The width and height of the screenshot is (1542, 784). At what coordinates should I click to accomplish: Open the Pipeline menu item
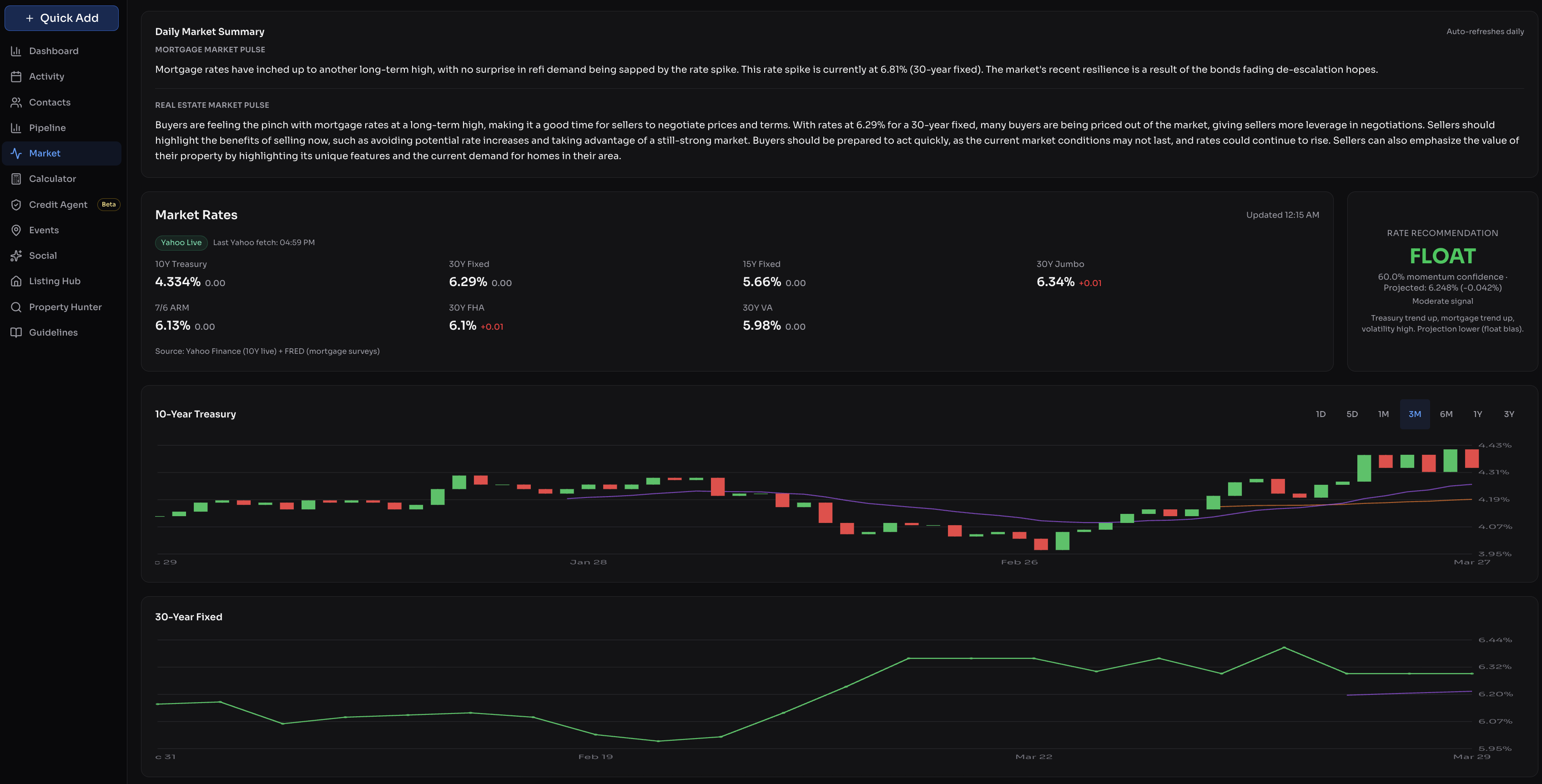[x=47, y=128]
